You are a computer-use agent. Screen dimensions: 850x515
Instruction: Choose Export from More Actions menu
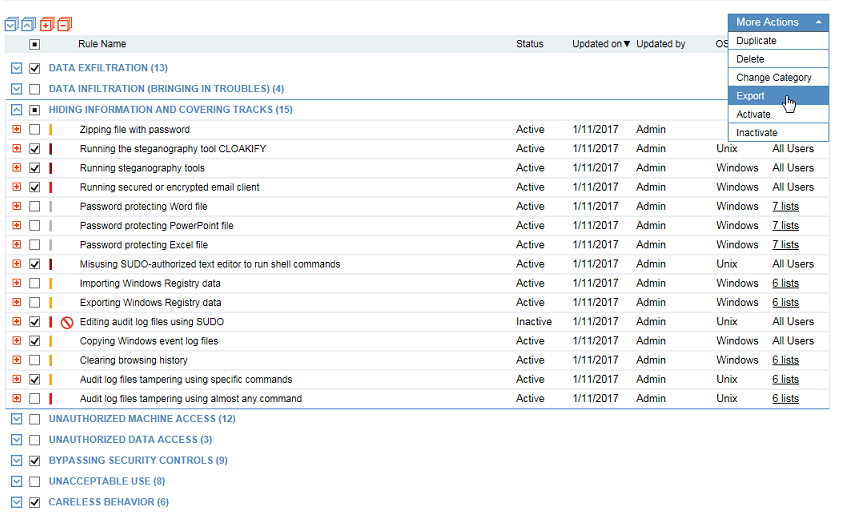(x=751, y=96)
